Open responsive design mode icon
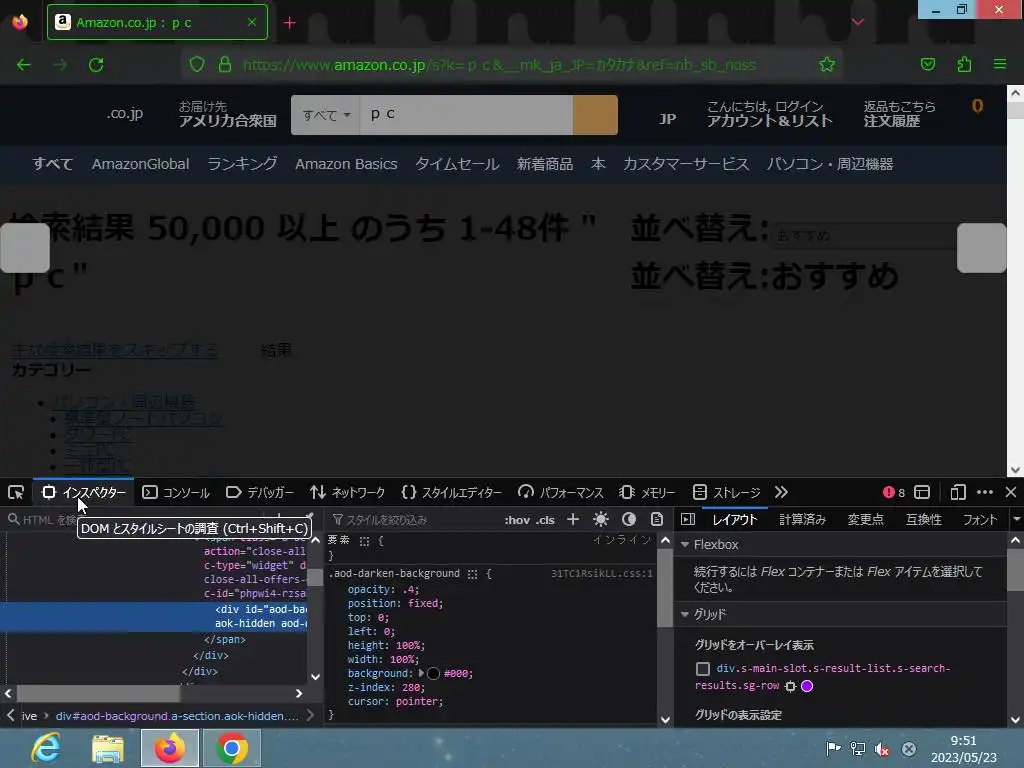Viewport: 1024px width, 768px height. 958,492
